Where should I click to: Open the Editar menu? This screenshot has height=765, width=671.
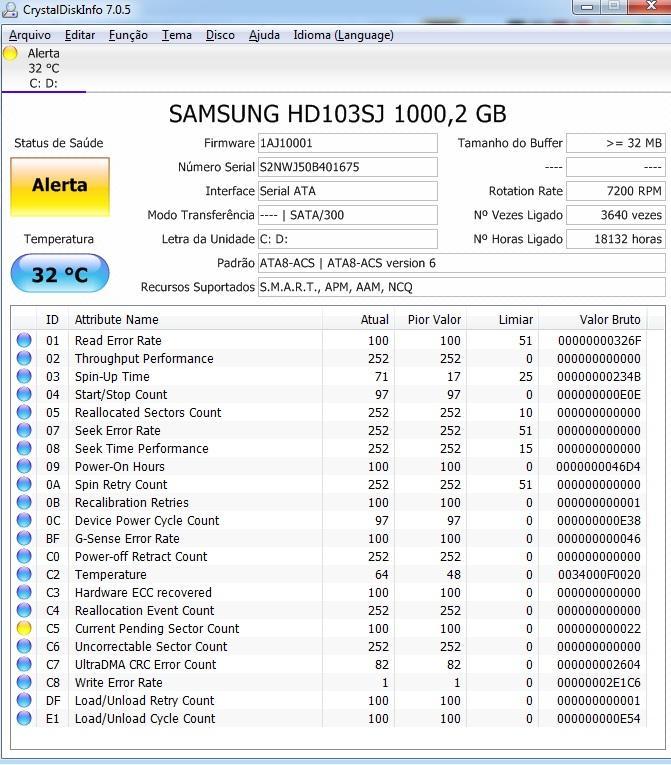coord(80,35)
